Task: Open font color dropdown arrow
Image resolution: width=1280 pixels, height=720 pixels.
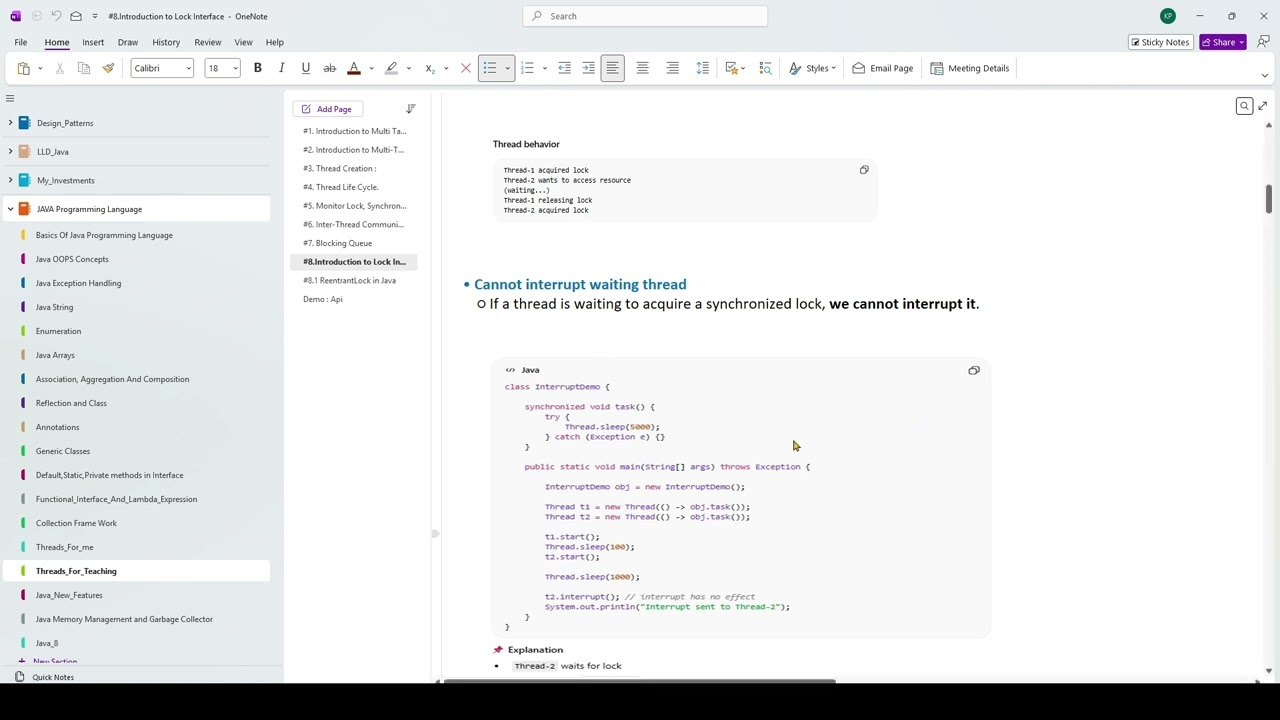Action: [x=371, y=68]
